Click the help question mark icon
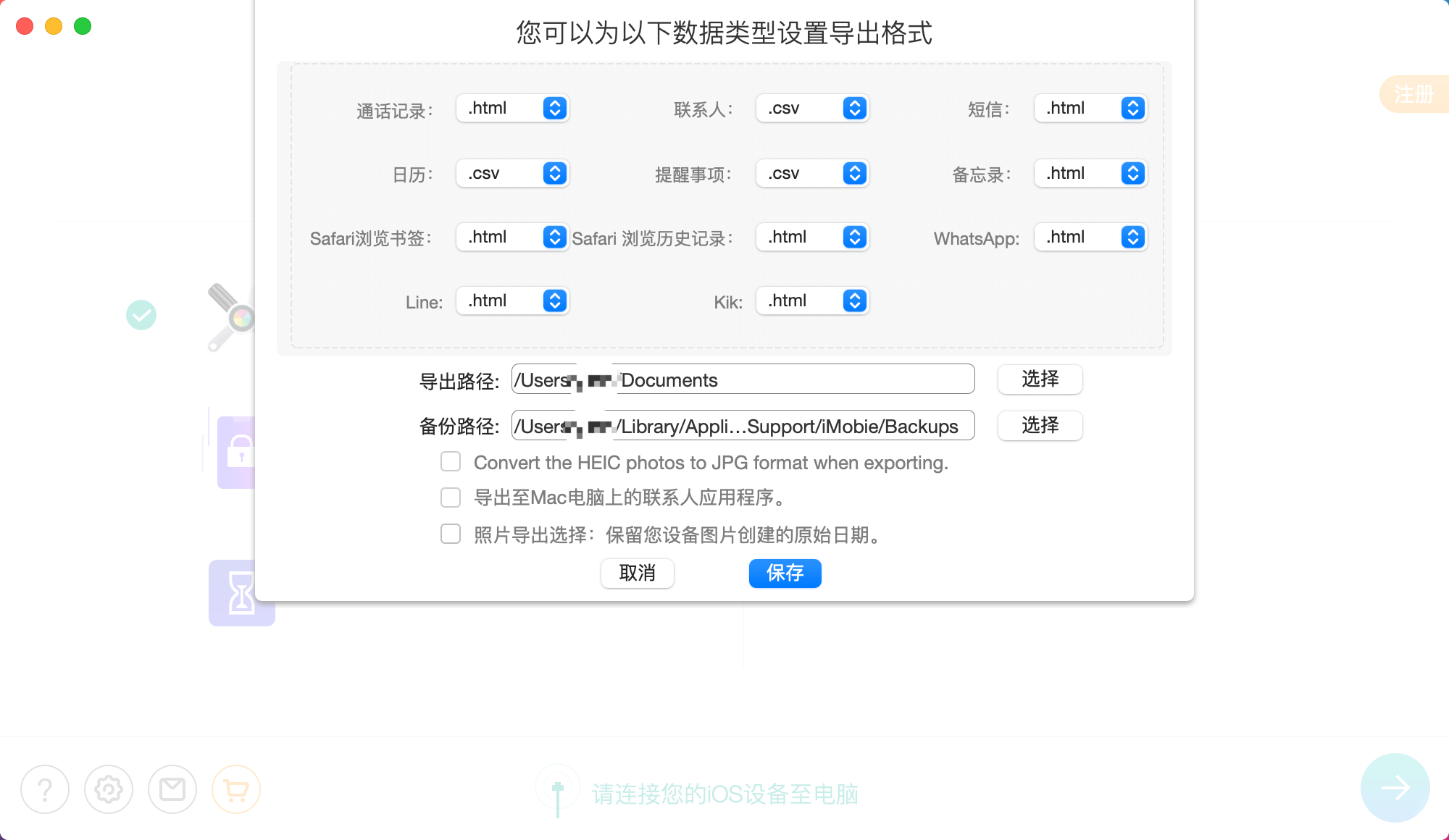The width and height of the screenshot is (1449, 840). (x=45, y=789)
